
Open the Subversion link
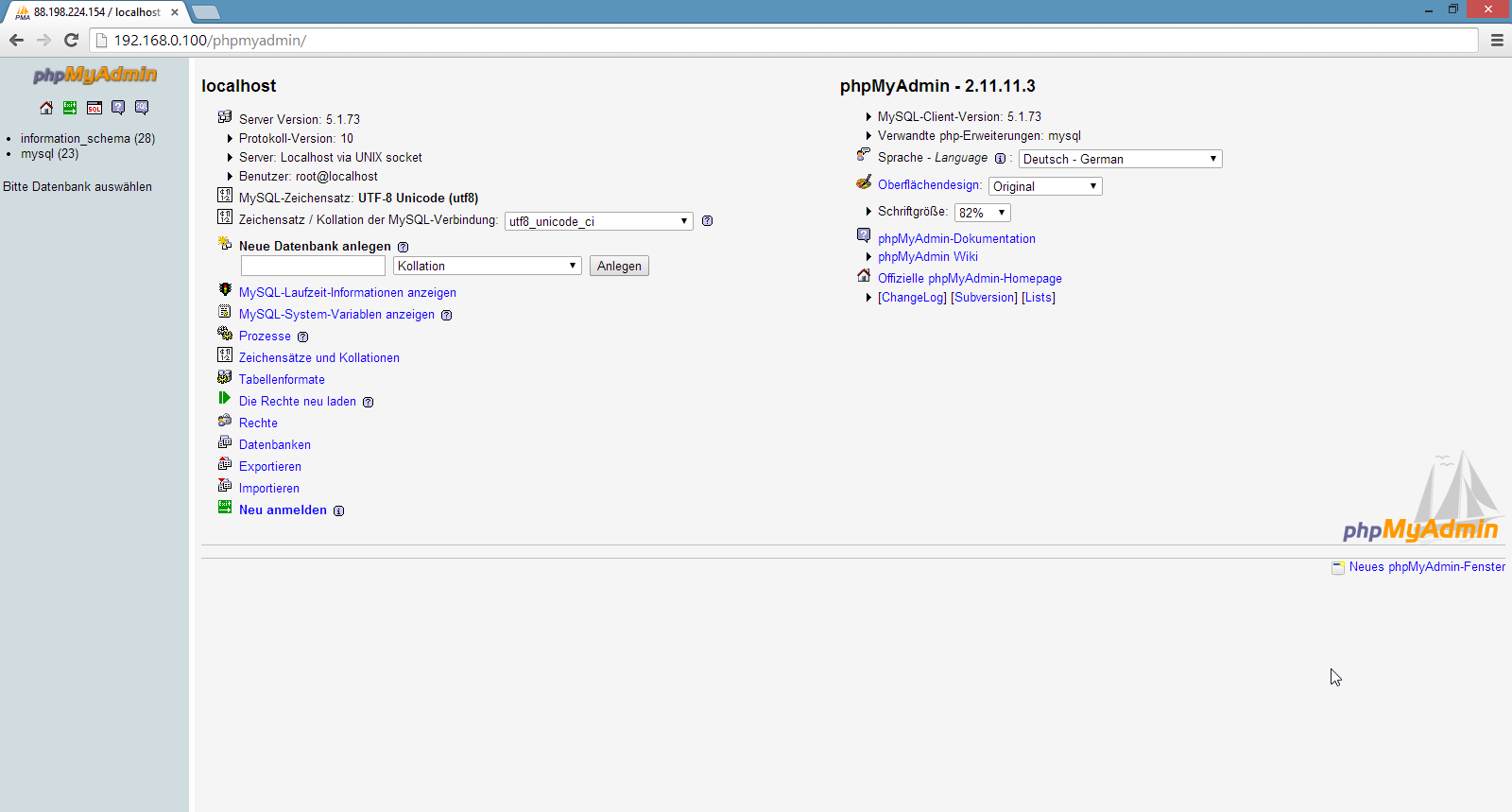984,298
